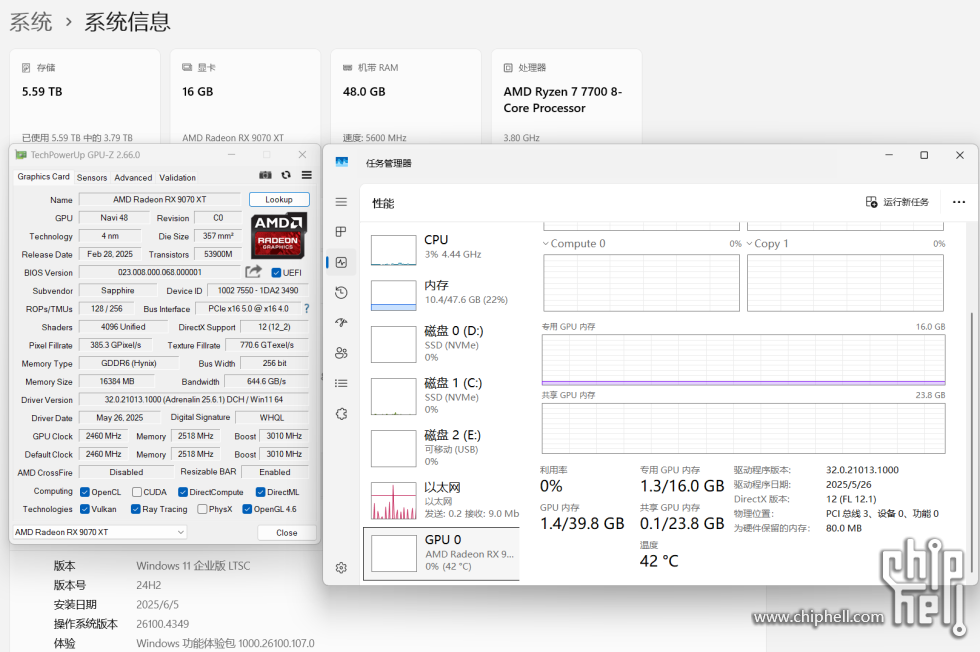Click the Driver Version field
Image resolution: width=980 pixels, height=652 pixels.
pos(194,399)
